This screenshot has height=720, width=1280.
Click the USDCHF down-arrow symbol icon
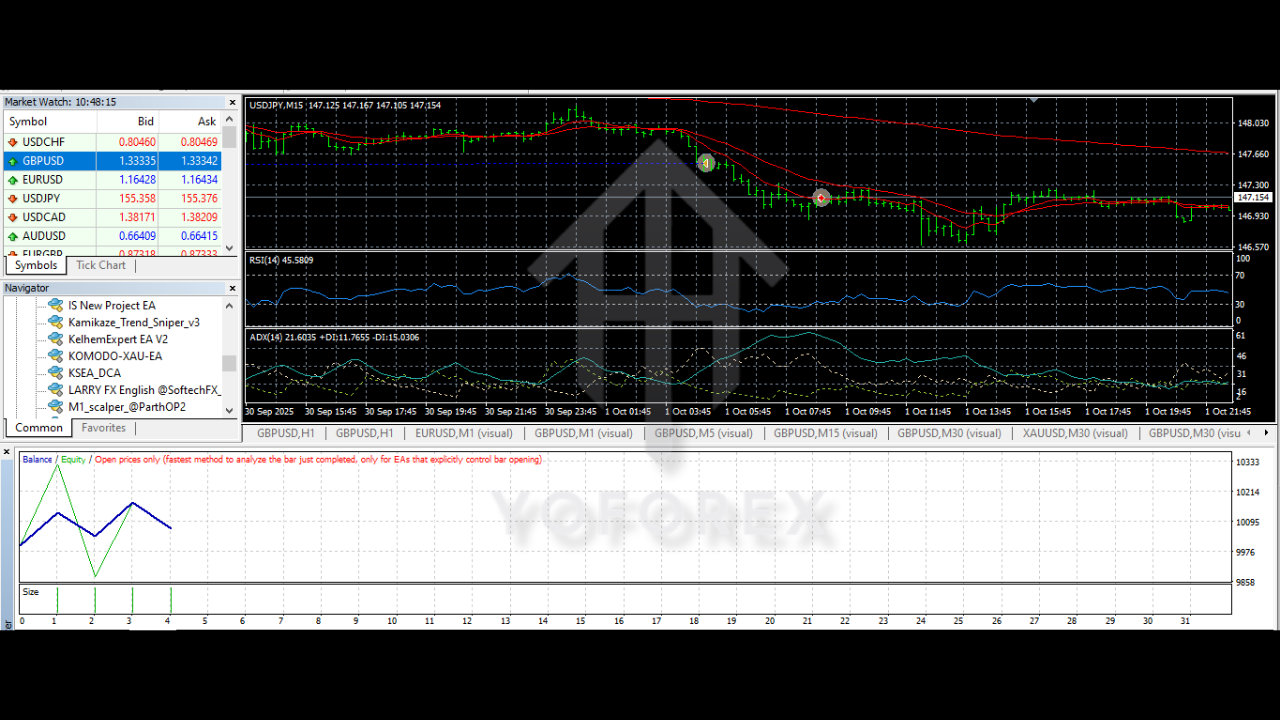13,142
